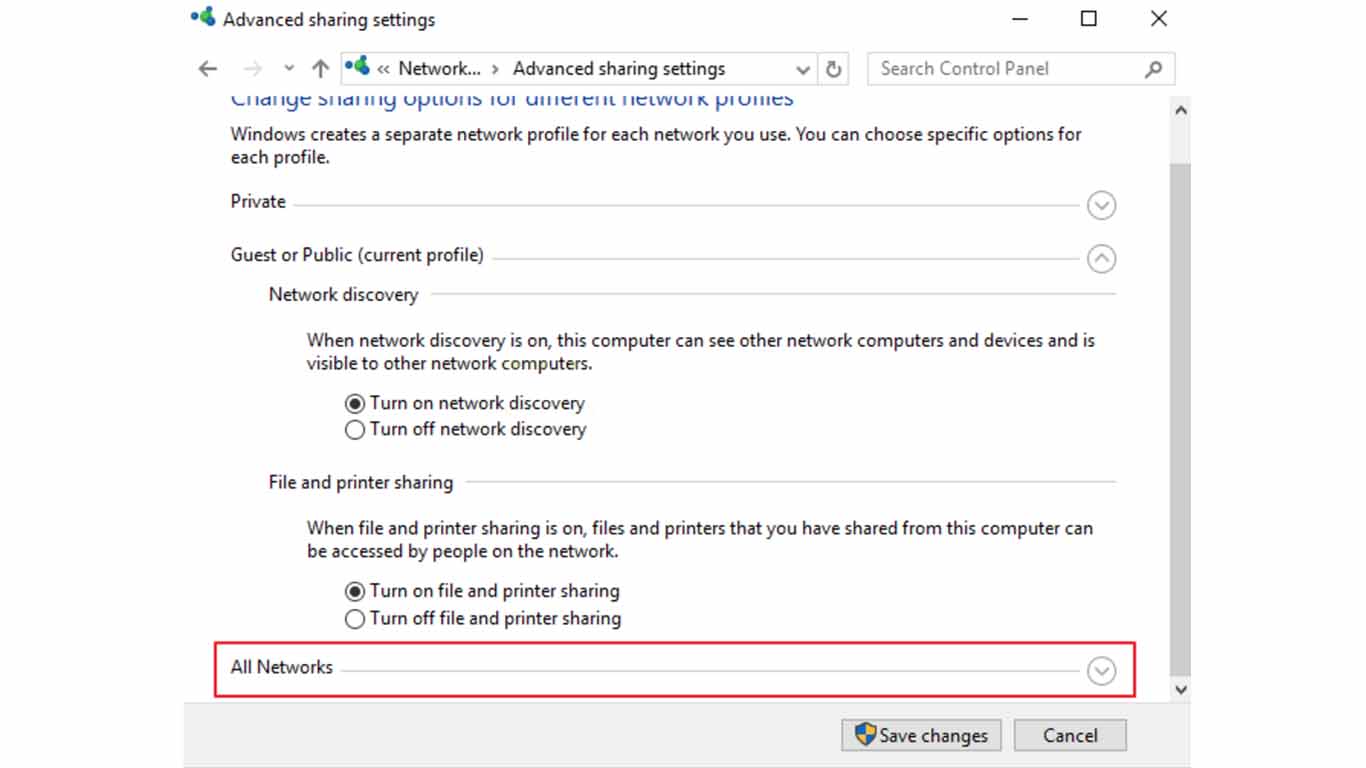Expand the All Networks section
The image size is (1366, 768).
[1101, 671]
